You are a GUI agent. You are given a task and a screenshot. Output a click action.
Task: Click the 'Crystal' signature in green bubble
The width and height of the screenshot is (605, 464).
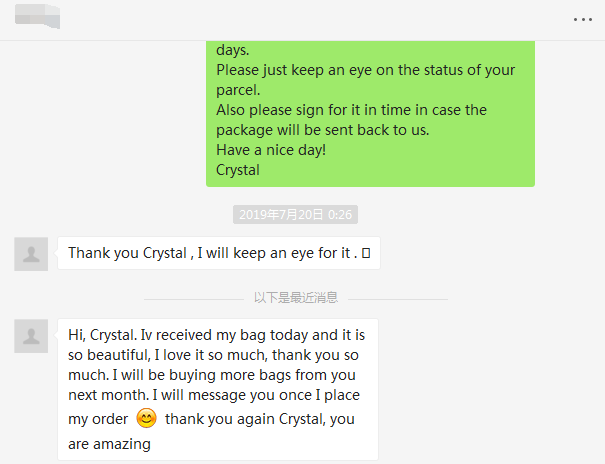tap(238, 170)
